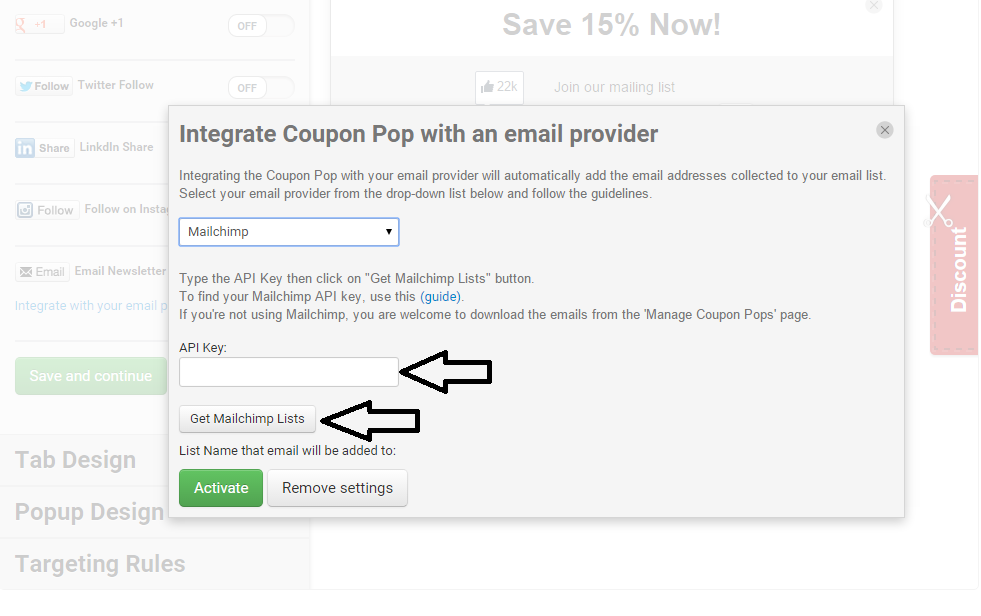Toggle the Twitter Follow switch

pos(260,88)
